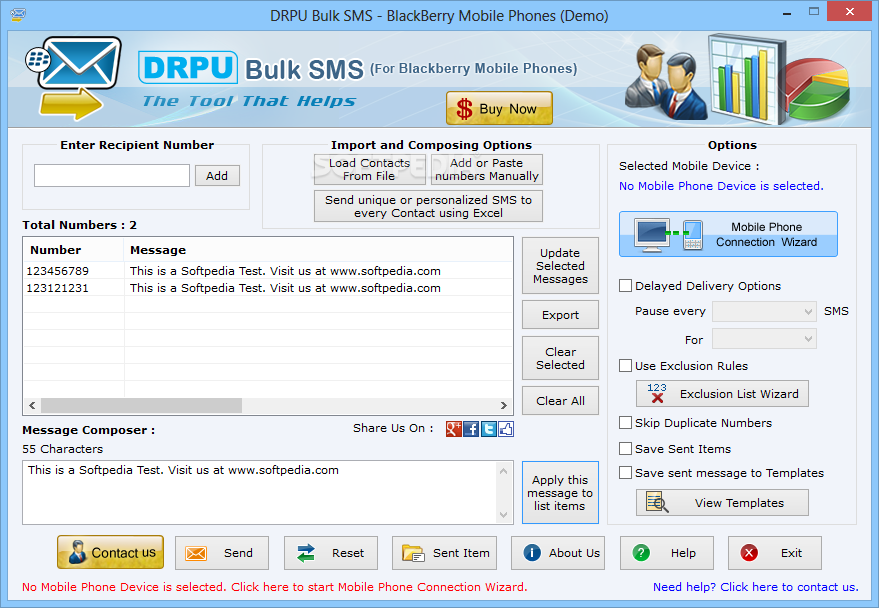Click the list scroll right arrow
Screen dimensions: 879x608
[503, 405]
